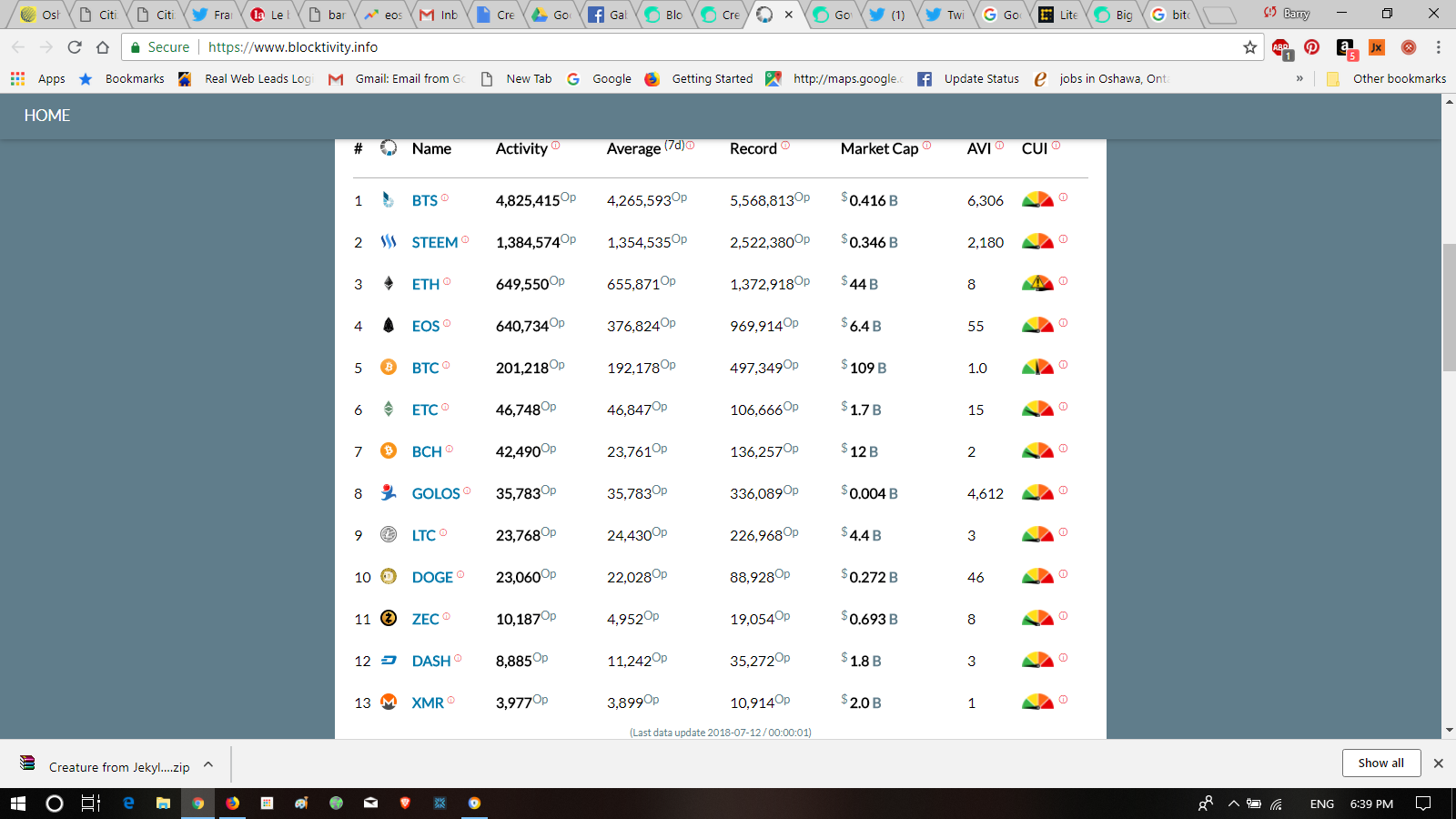Expand options for the downloaded zip file
The image size is (1456, 819).
[x=208, y=764]
